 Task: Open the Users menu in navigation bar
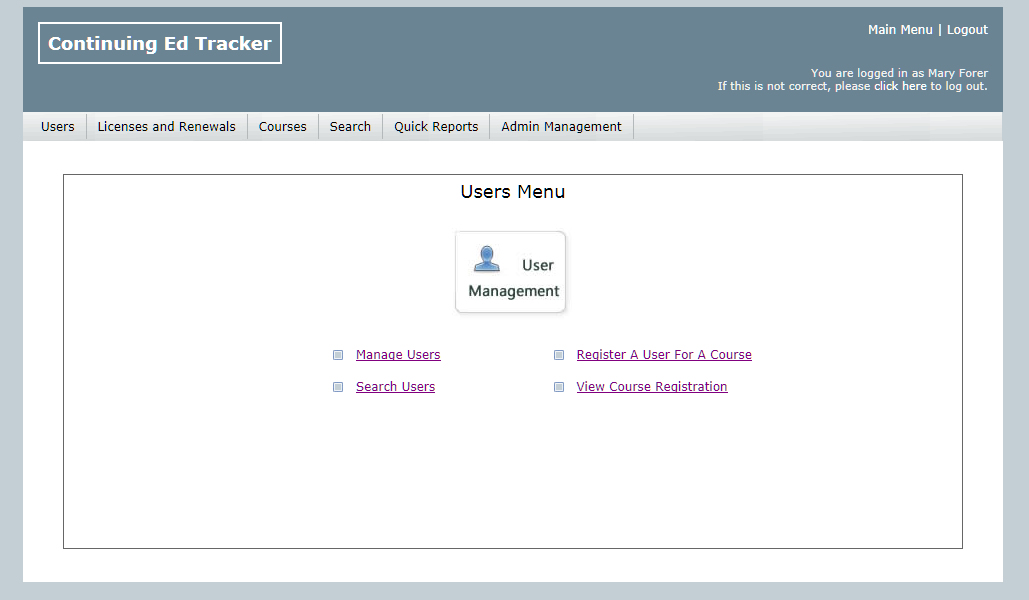(57, 127)
